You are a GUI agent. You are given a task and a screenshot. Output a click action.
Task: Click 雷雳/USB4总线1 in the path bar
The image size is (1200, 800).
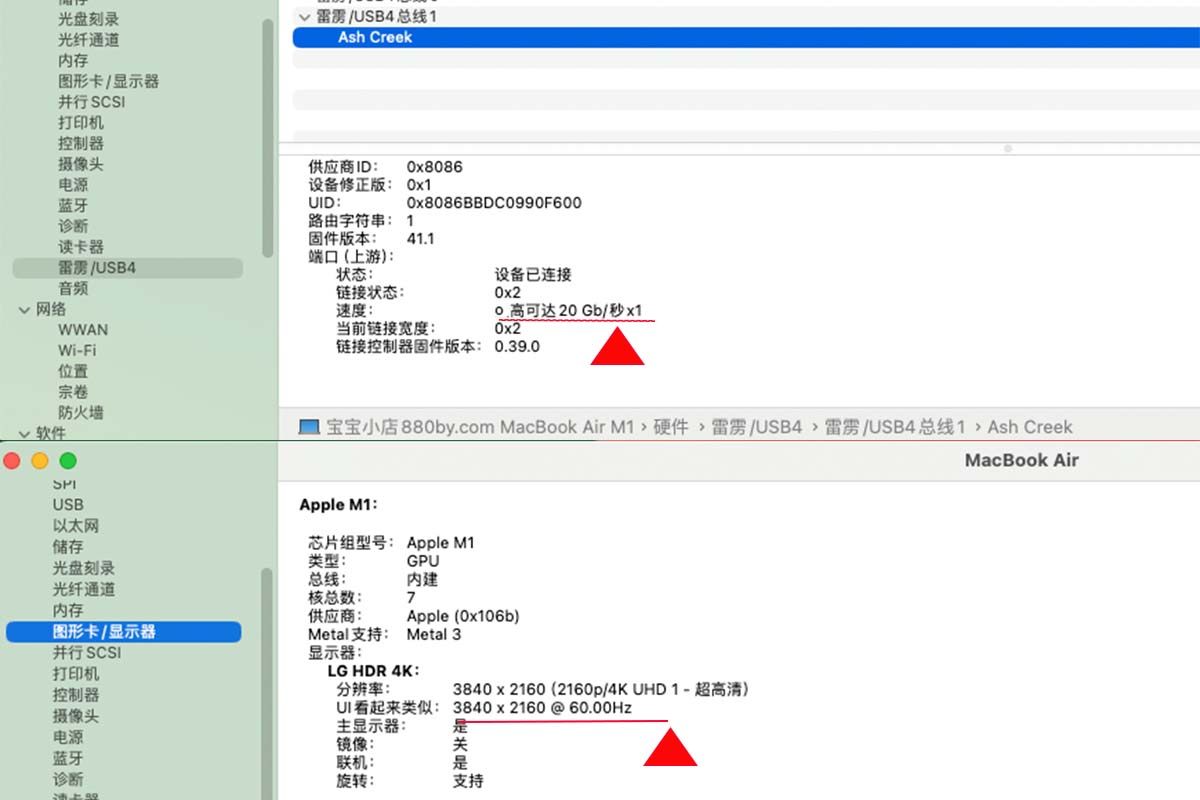895,427
